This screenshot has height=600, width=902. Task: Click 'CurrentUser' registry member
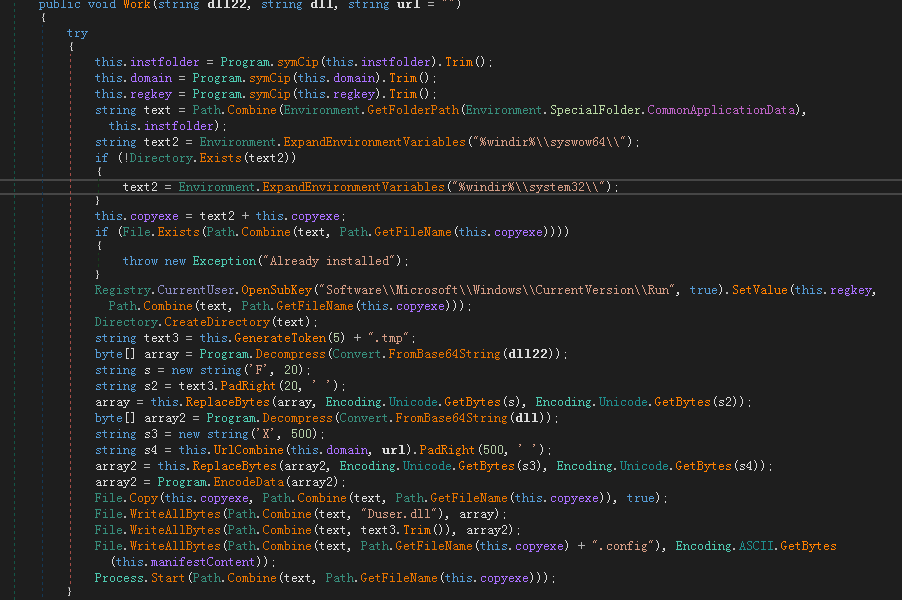[x=196, y=291]
